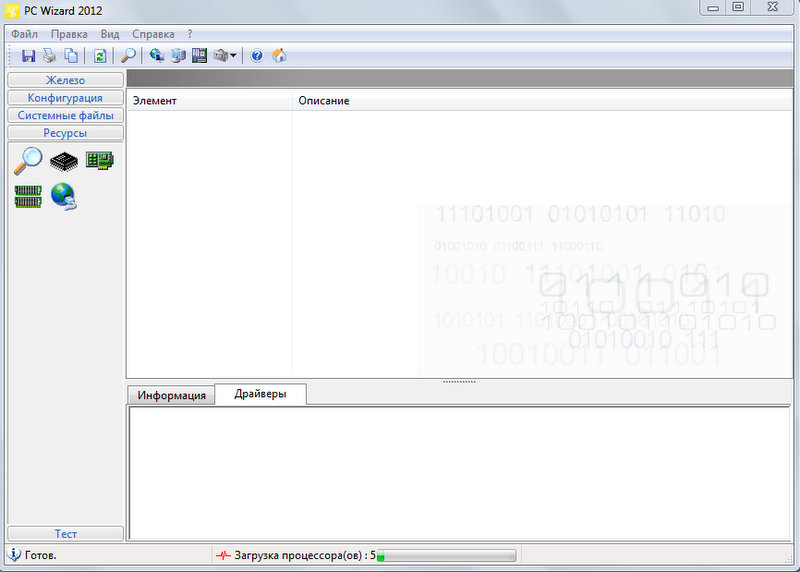Click the motherboard toolbar icon
800x572 pixels.
(199, 55)
